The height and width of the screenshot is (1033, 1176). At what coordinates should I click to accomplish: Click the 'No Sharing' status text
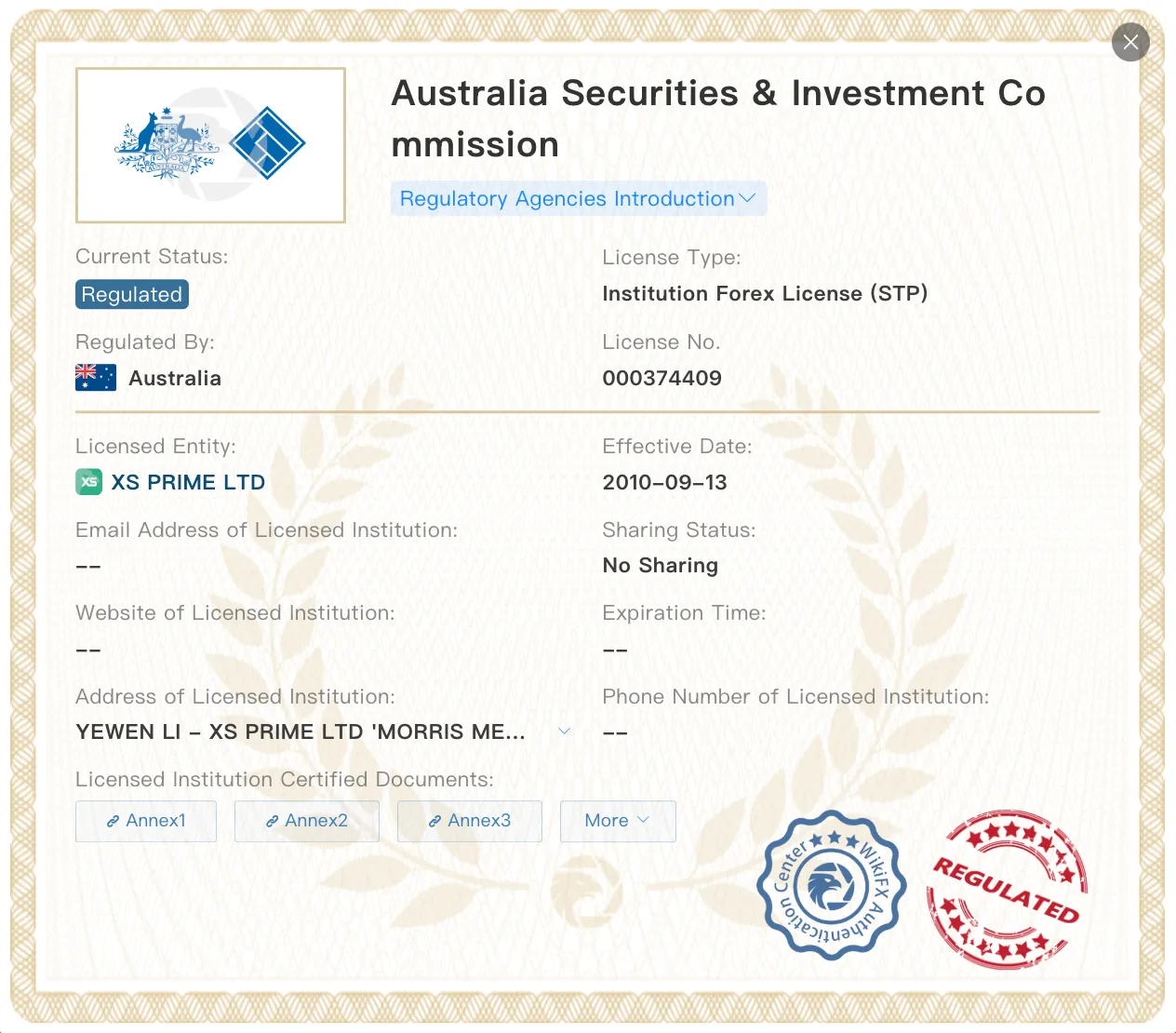click(661, 565)
